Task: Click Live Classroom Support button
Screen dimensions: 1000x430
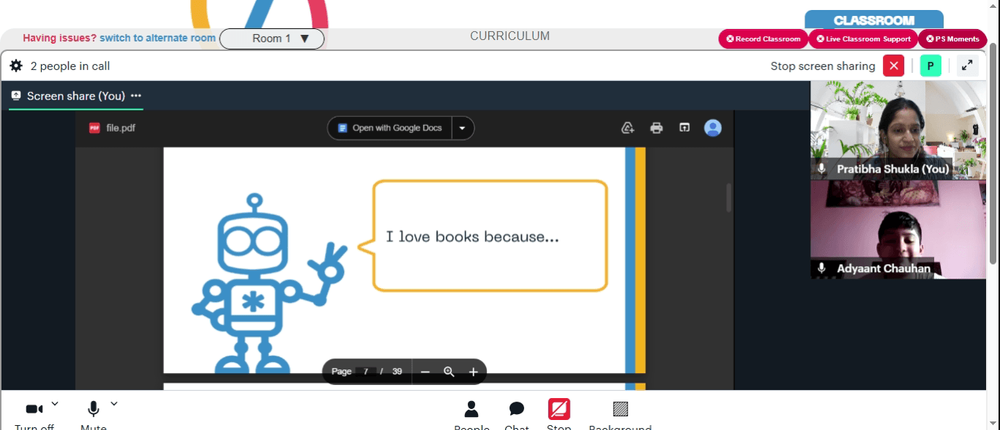Action: click(x=864, y=39)
